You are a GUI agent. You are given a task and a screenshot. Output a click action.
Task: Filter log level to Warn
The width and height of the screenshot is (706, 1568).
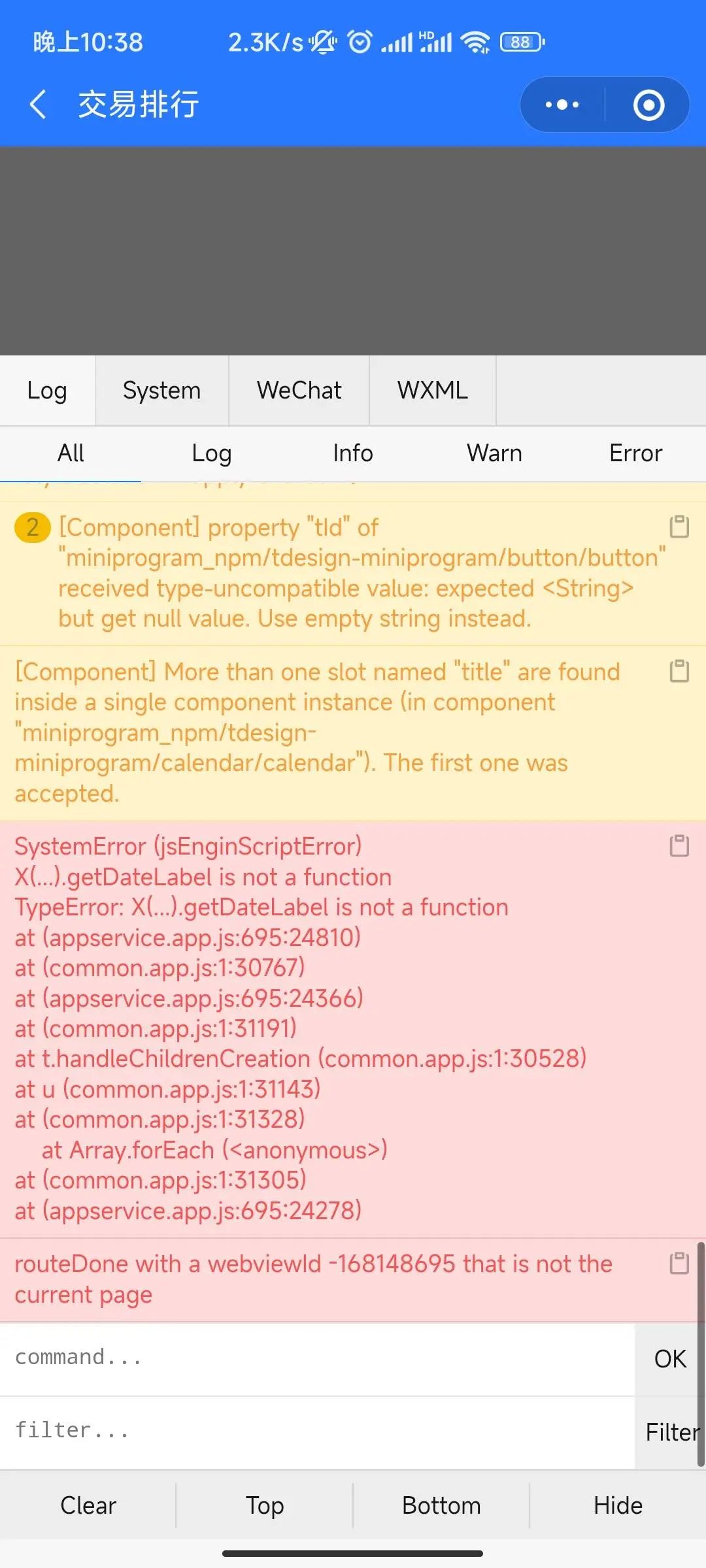pyautogui.click(x=494, y=453)
